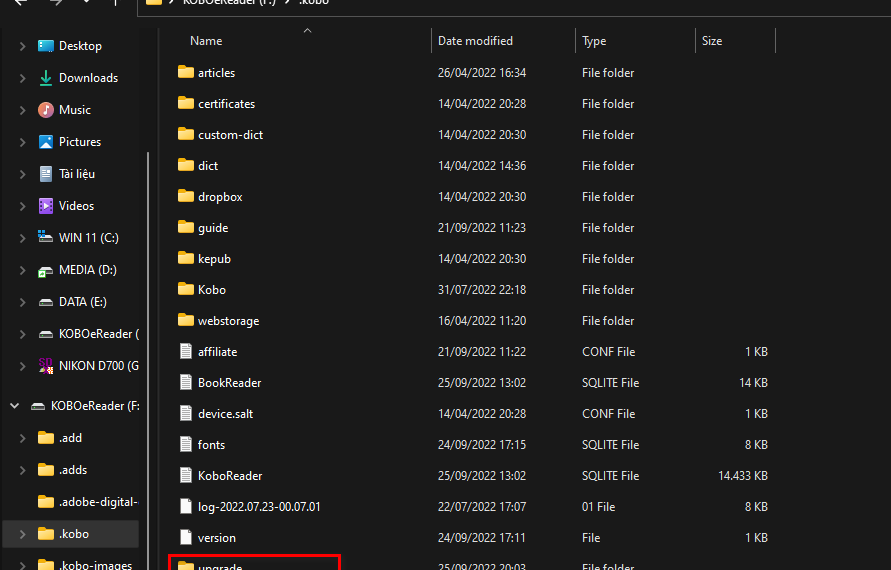Click the fonts SQLITE file icon

(x=186, y=444)
